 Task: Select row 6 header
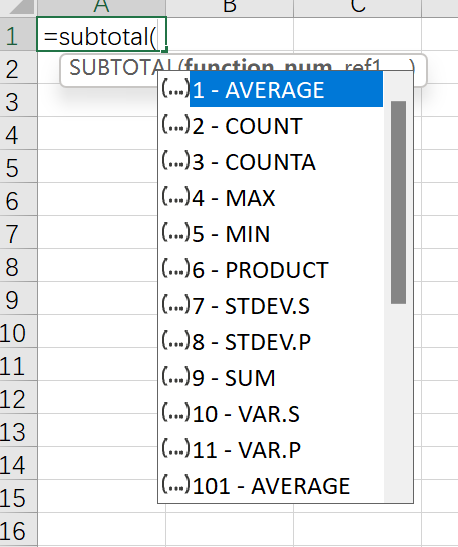pos(18,199)
